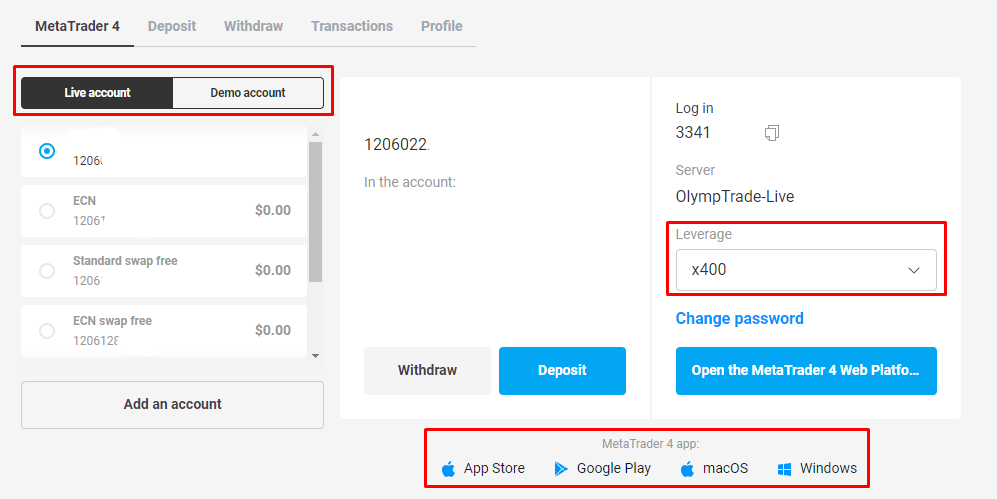Open the App Store download link
The height and width of the screenshot is (499, 997).
point(483,469)
